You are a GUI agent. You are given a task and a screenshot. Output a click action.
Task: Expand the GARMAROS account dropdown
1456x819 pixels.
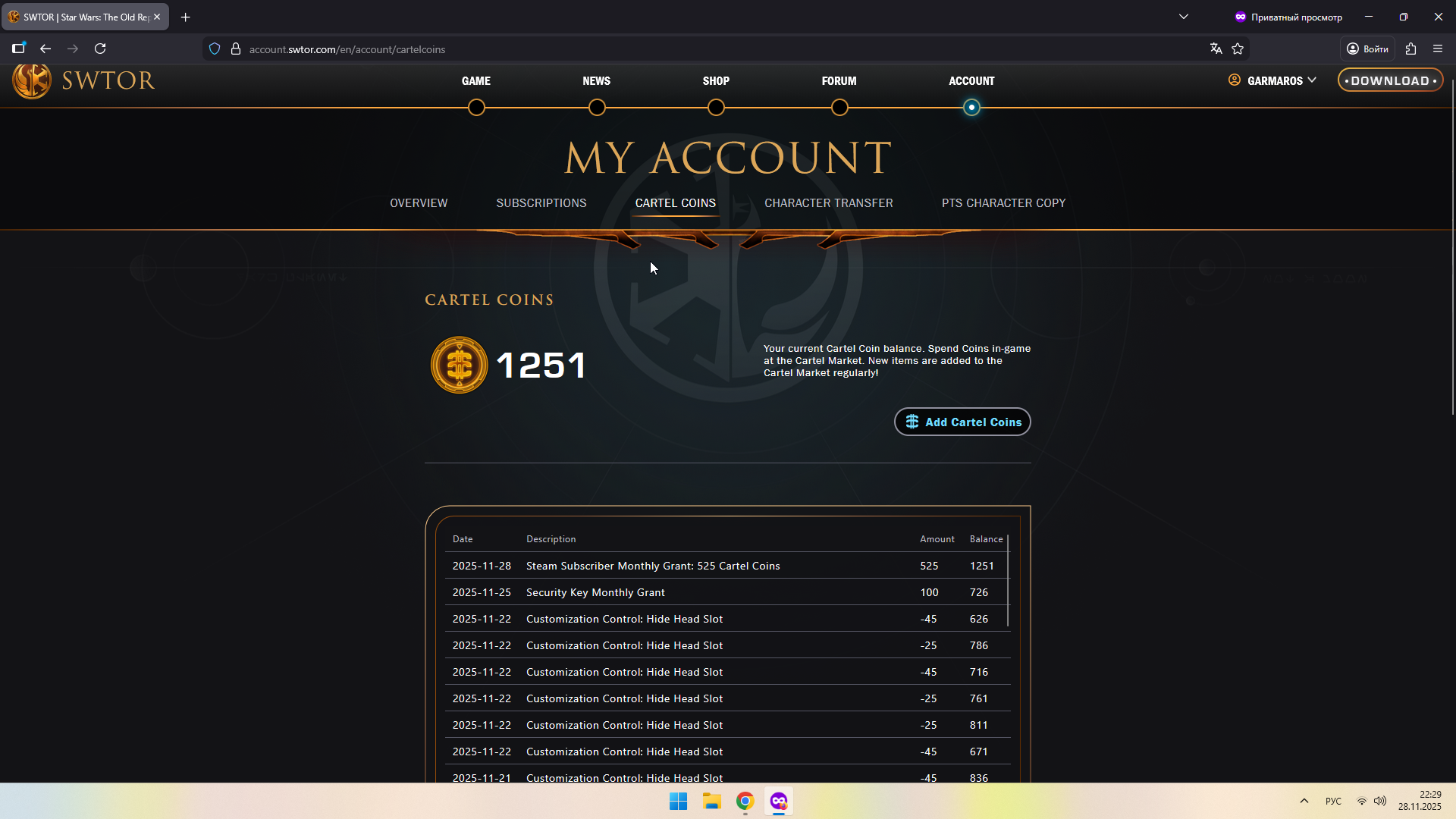(x=1273, y=80)
